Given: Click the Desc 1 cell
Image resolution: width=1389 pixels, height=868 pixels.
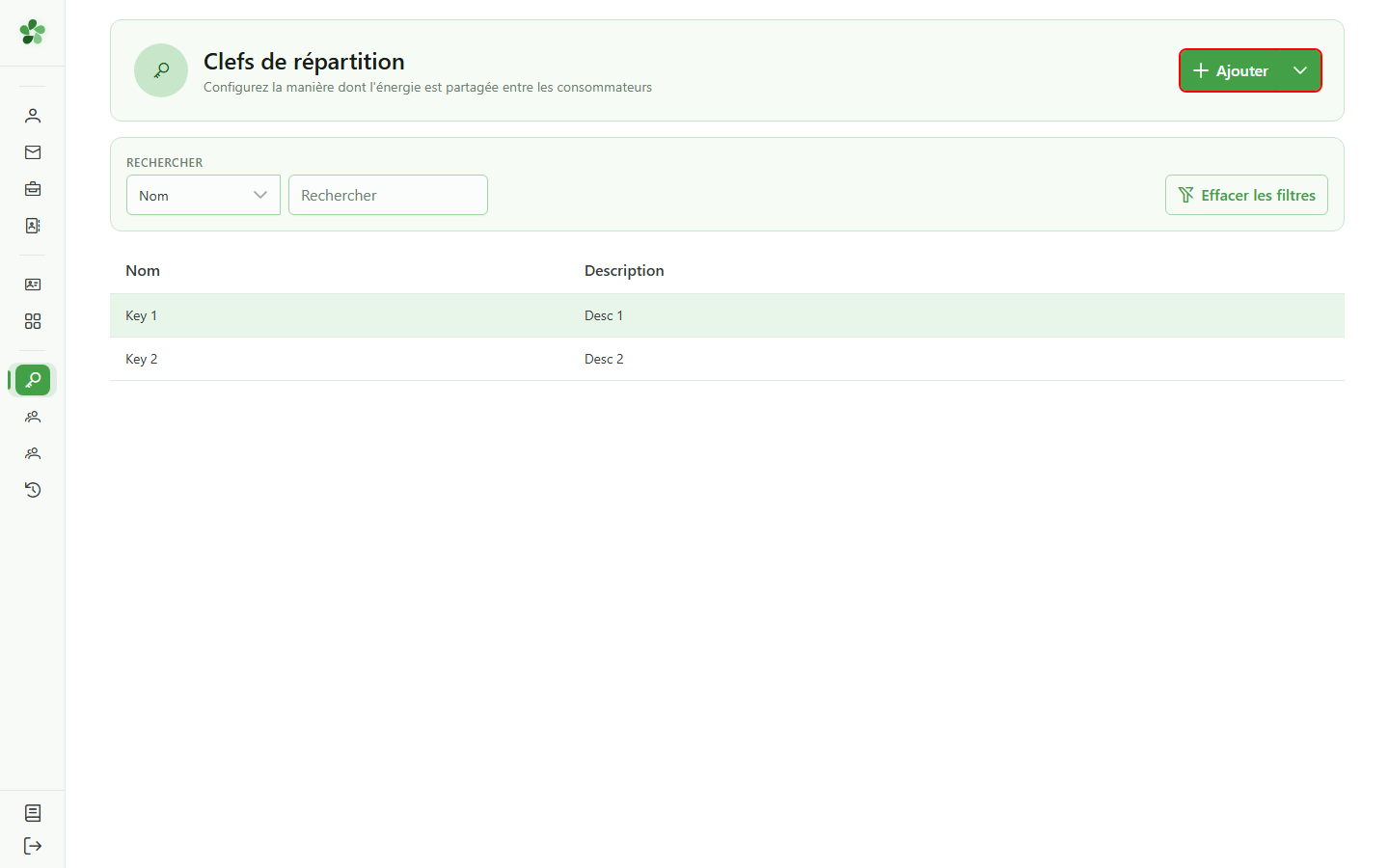Looking at the screenshot, I should point(604,315).
